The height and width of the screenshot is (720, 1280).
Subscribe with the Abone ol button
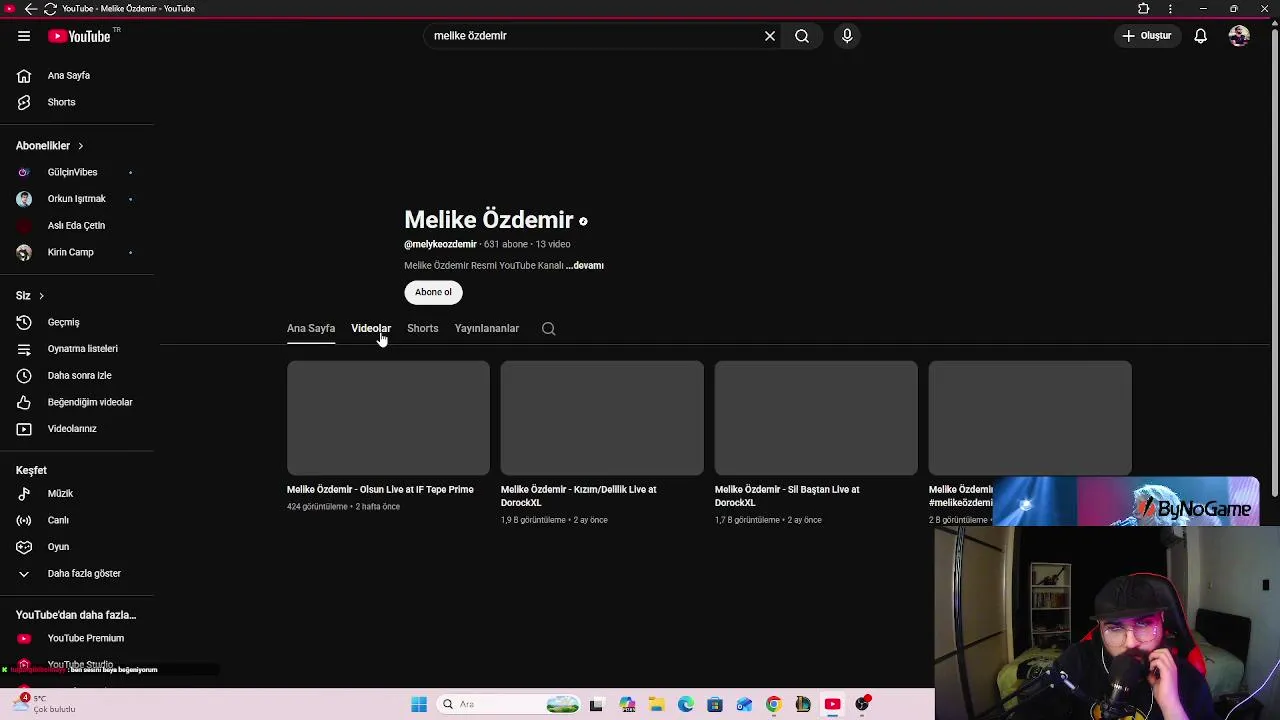tap(433, 292)
